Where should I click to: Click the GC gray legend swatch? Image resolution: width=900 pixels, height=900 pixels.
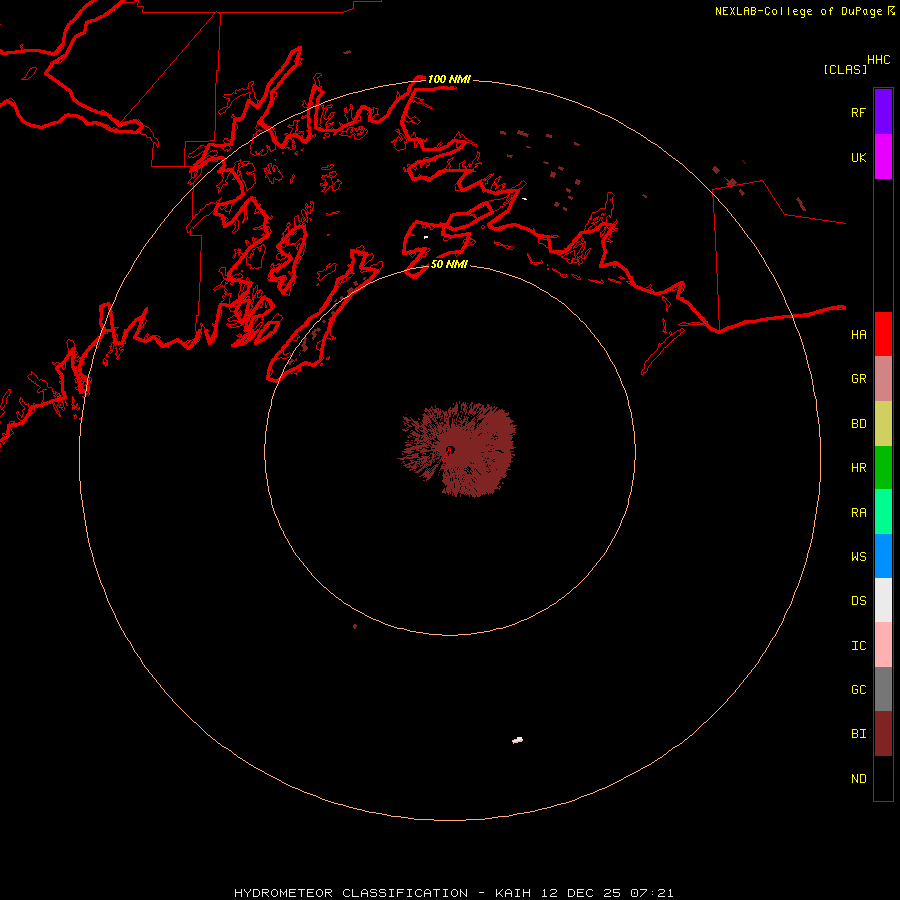[883, 689]
